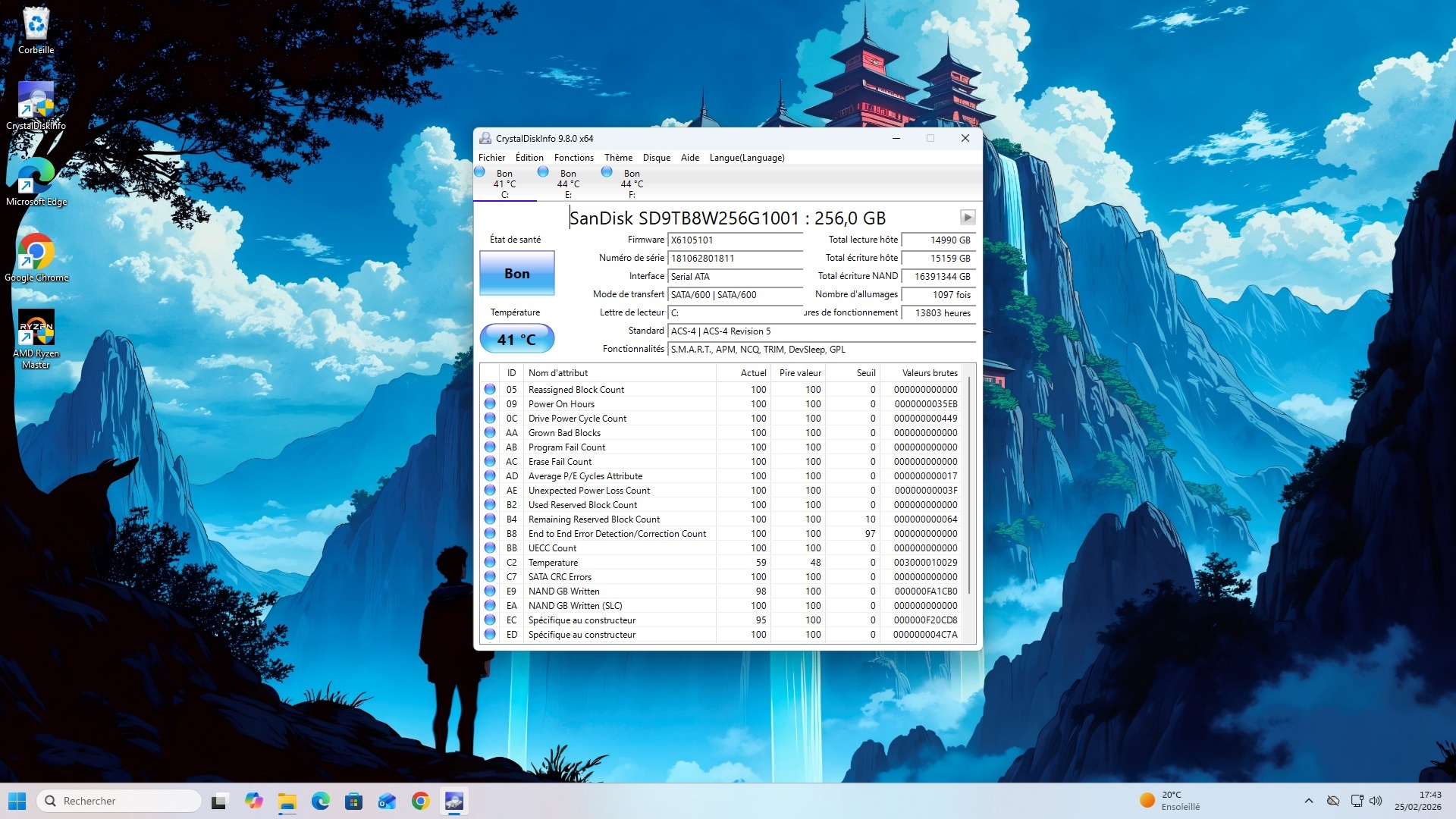Click the Google Chrome taskbar icon

click(421, 802)
